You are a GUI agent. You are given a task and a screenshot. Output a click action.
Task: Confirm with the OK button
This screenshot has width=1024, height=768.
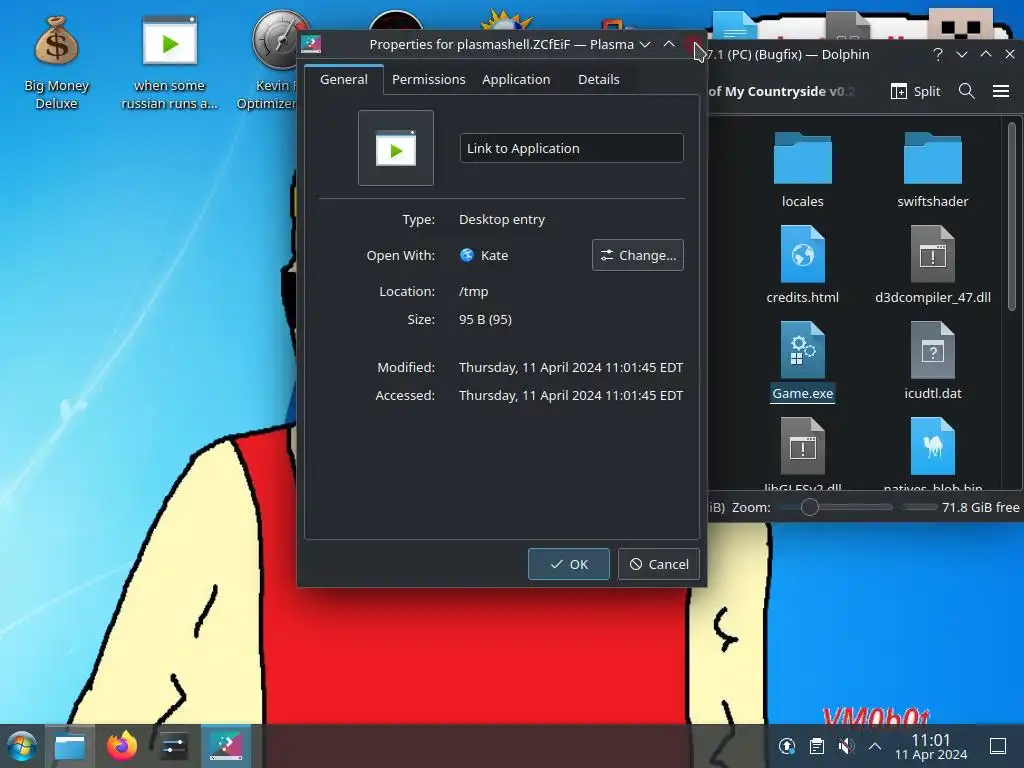[569, 564]
